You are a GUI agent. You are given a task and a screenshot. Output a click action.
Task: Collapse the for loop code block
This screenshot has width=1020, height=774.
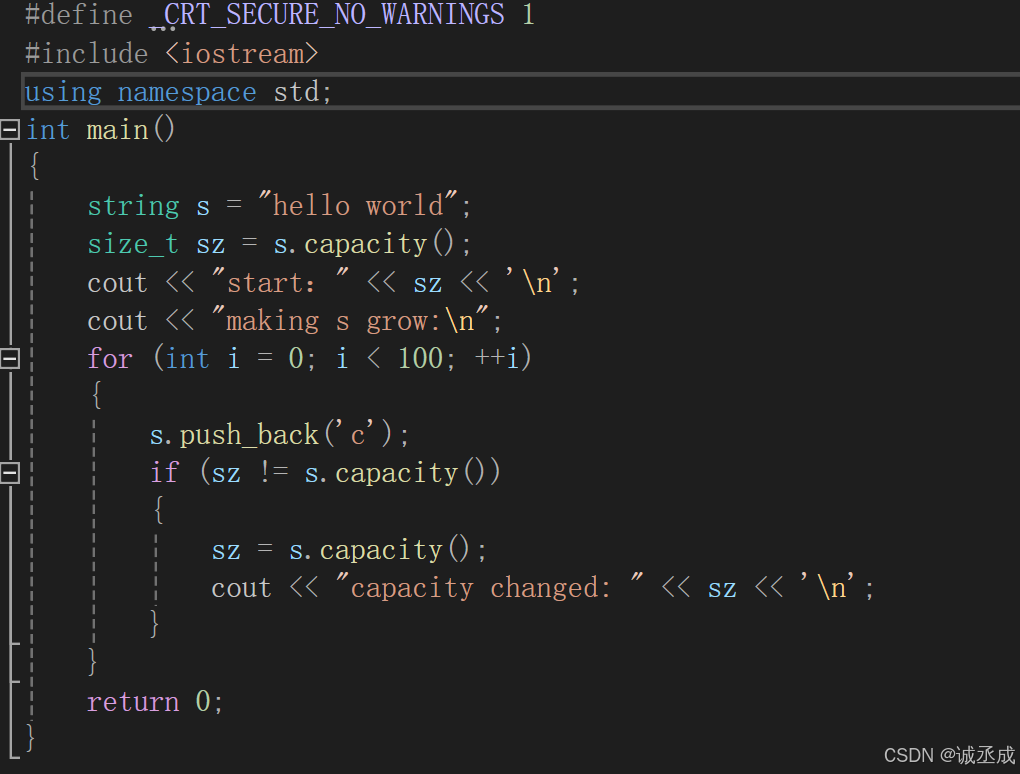coord(10,358)
